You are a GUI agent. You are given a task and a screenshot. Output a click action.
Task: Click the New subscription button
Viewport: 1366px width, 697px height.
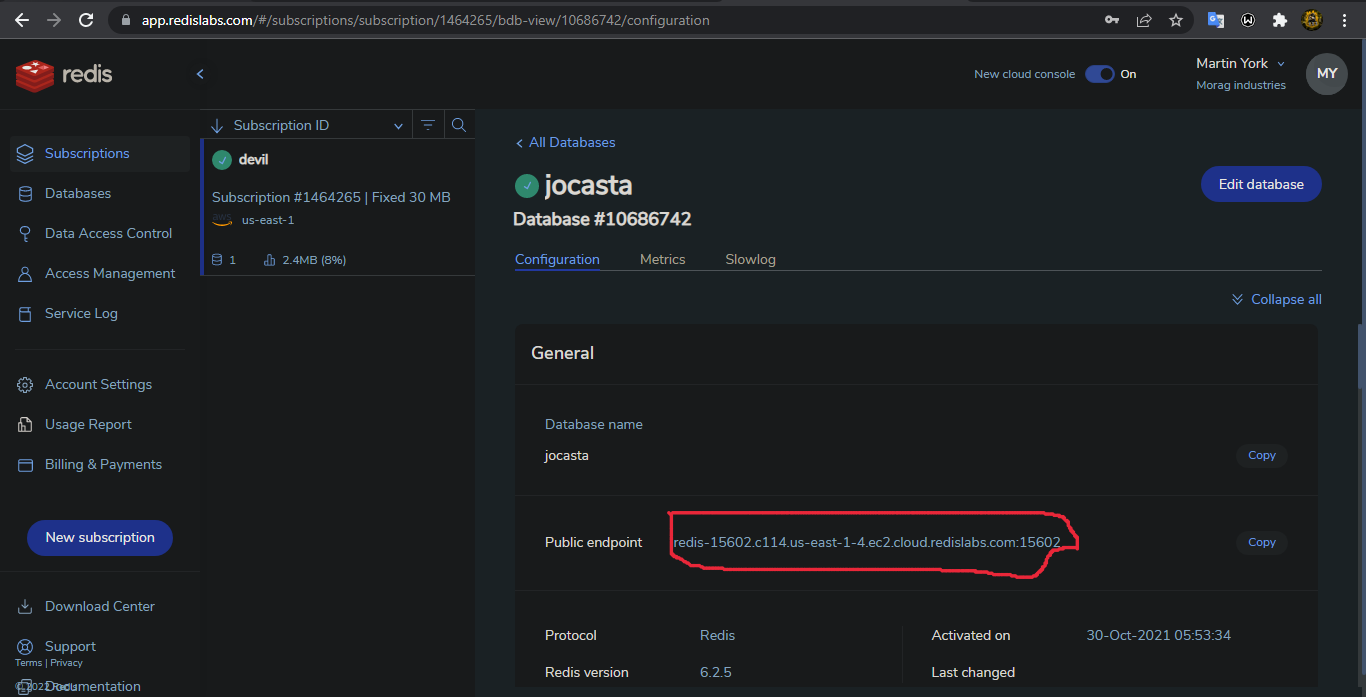[x=100, y=537]
